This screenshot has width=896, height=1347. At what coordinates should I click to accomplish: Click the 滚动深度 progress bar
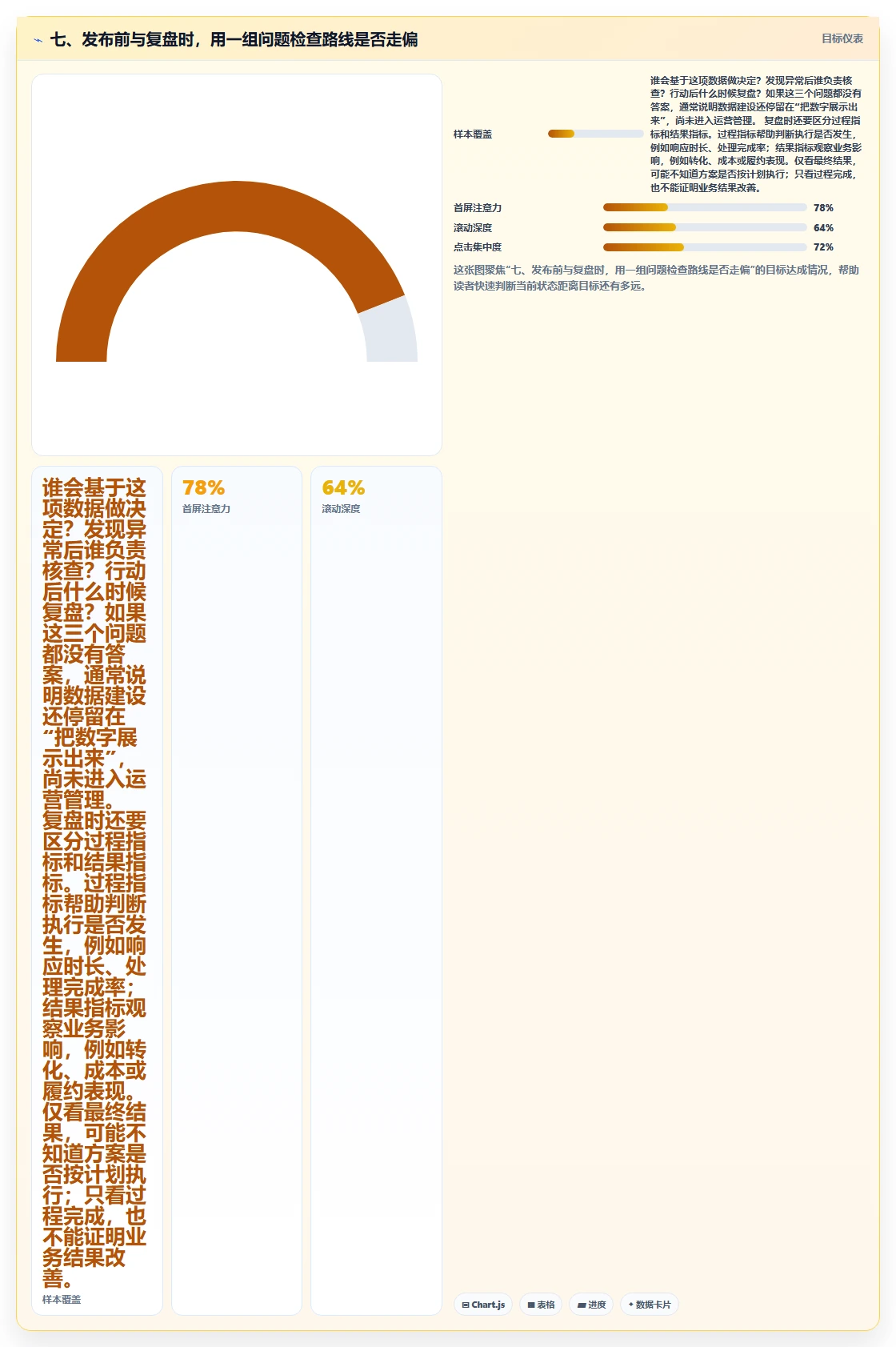point(705,227)
